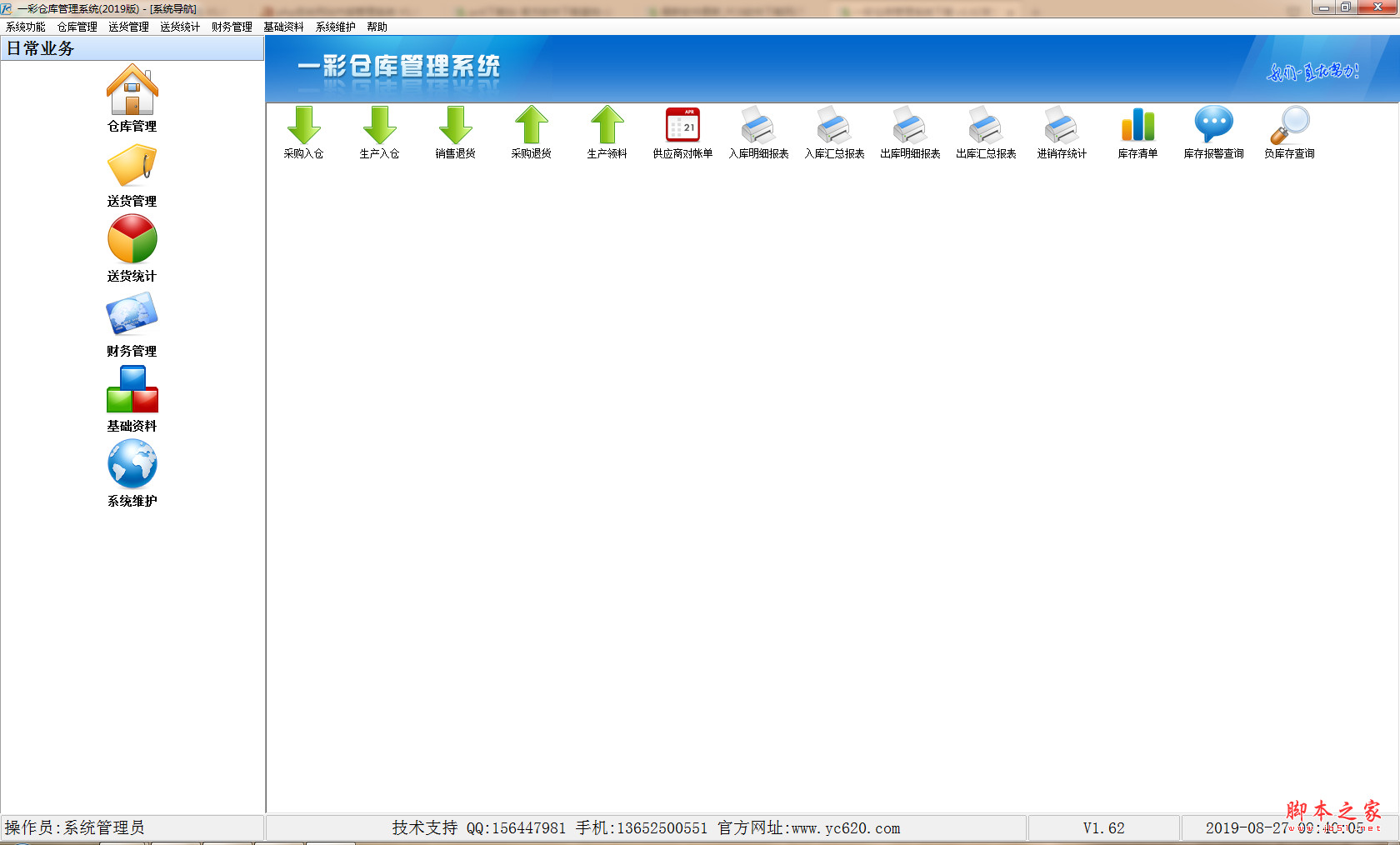Minimize the application window
Image resolution: width=1400 pixels, height=845 pixels.
pos(1323,7)
